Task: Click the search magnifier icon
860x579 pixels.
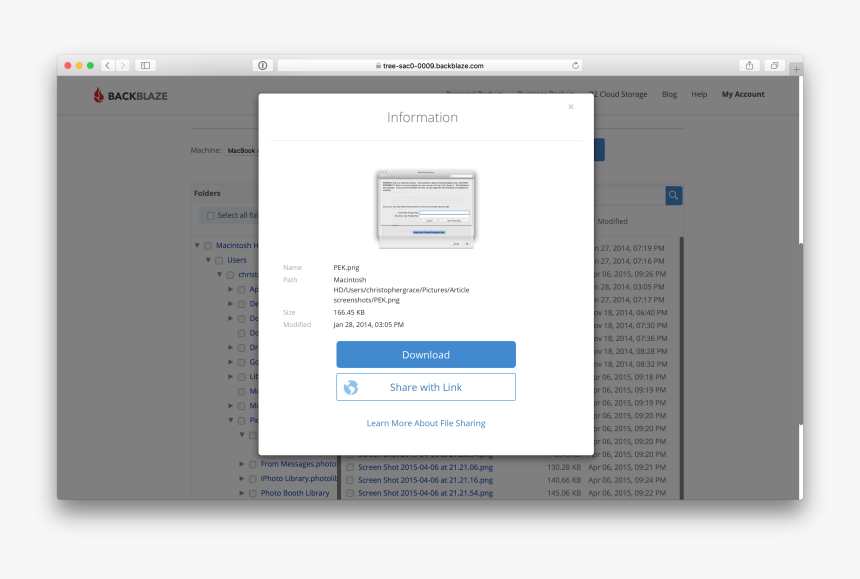Action: 673,195
